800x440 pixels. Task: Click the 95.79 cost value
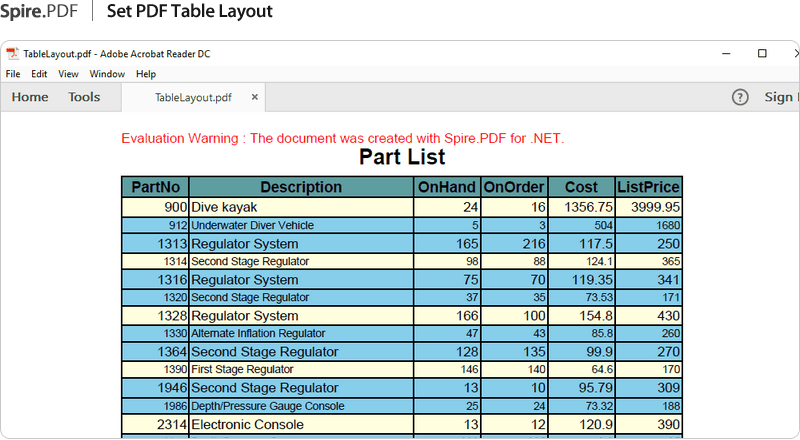pyautogui.click(x=595, y=388)
